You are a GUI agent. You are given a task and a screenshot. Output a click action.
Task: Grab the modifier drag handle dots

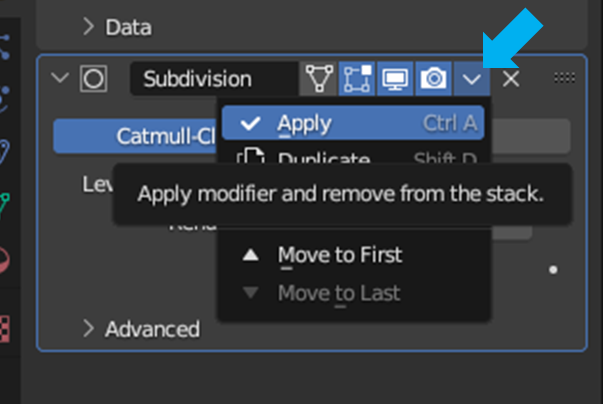(565, 78)
